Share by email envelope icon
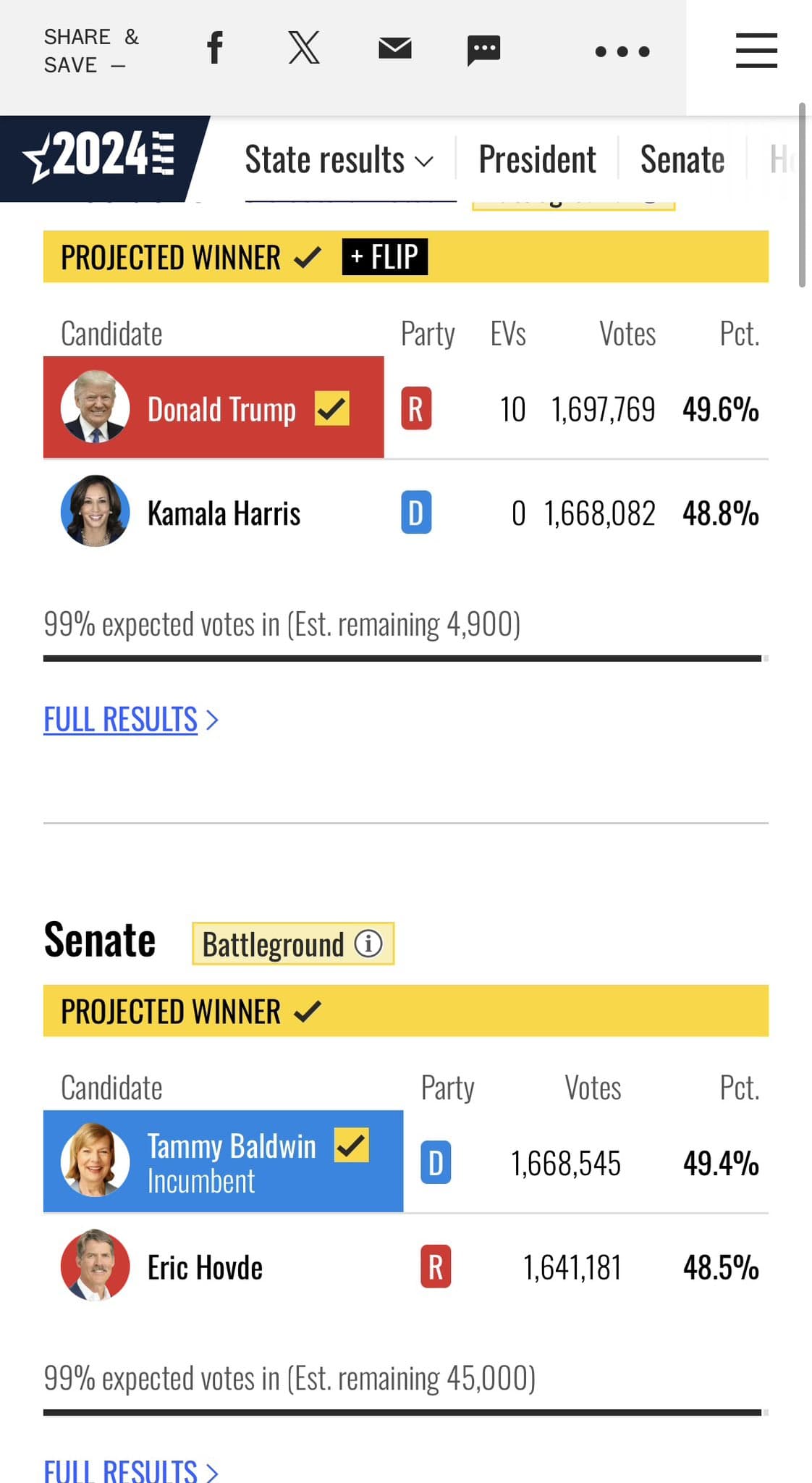The height and width of the screenshot is (1483, 812). [395, 49]
